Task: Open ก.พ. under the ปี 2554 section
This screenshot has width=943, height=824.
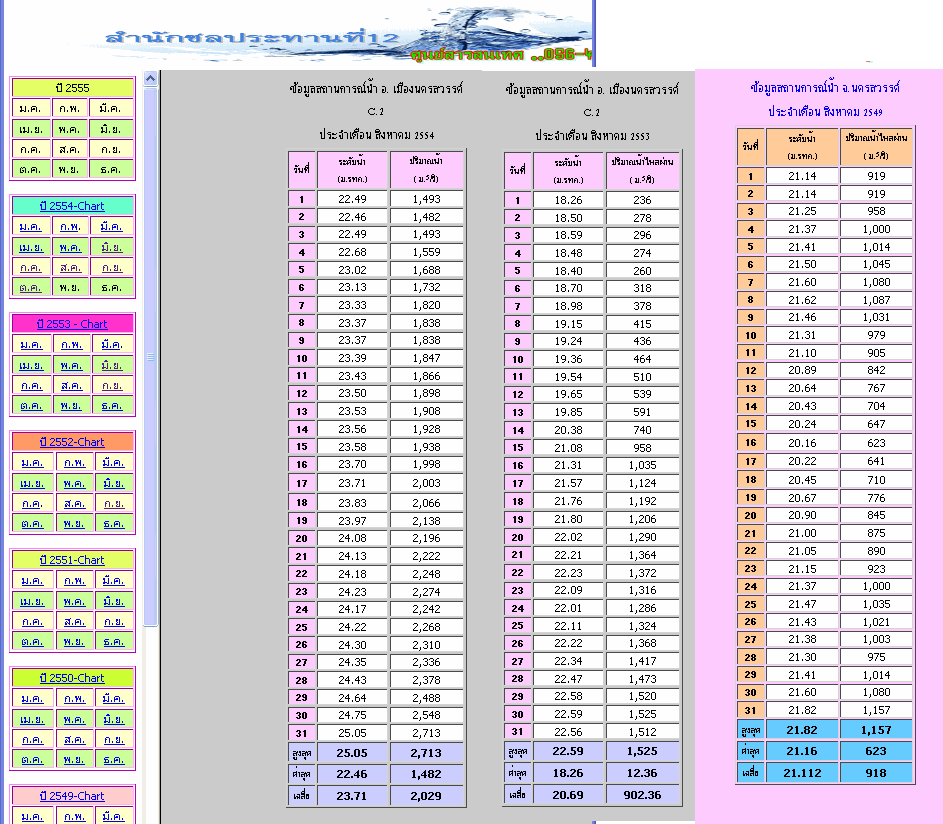Action: (x=70, y=227)
